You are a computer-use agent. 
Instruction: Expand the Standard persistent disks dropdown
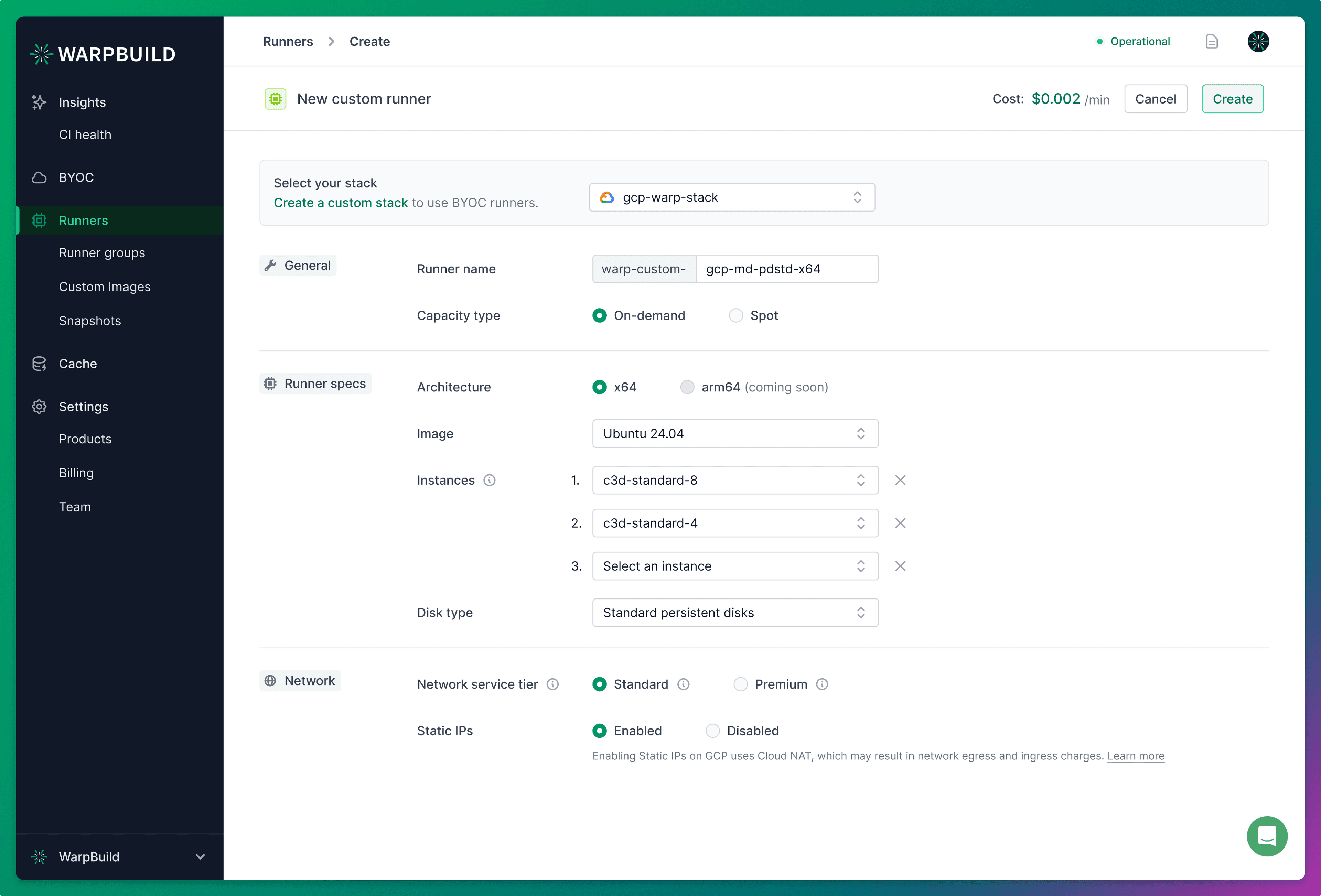735,613
